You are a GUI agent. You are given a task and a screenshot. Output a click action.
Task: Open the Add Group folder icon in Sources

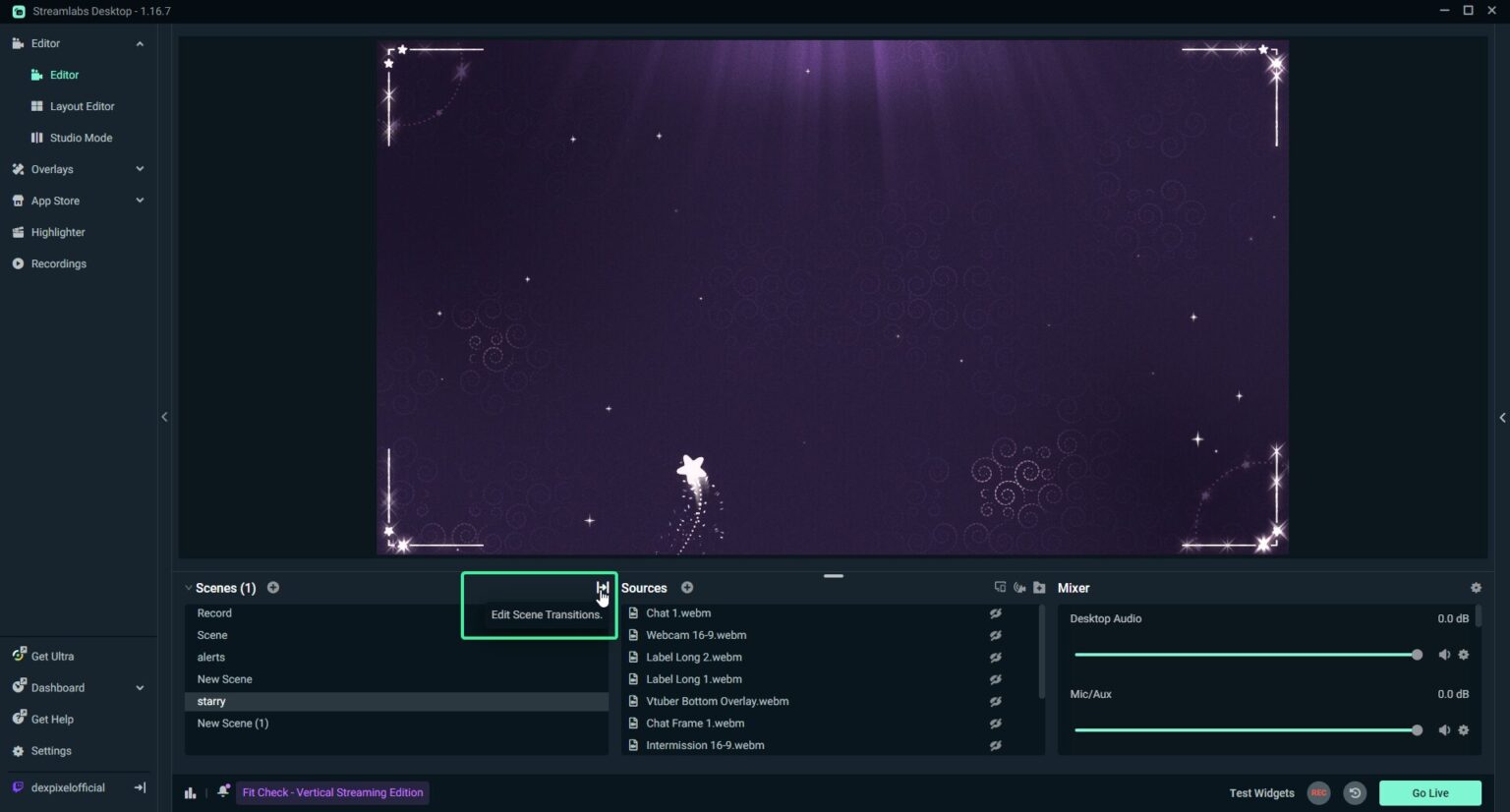pyautogui.click(x=1040, y=587)
